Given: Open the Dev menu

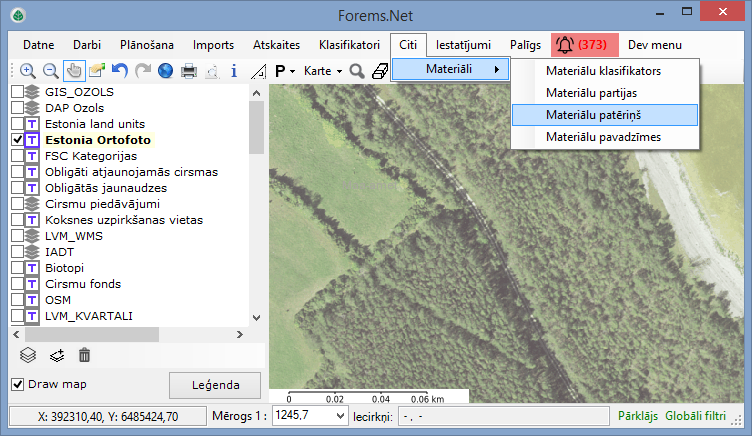Looking at the screenshot, I should [x=655, y=45].
